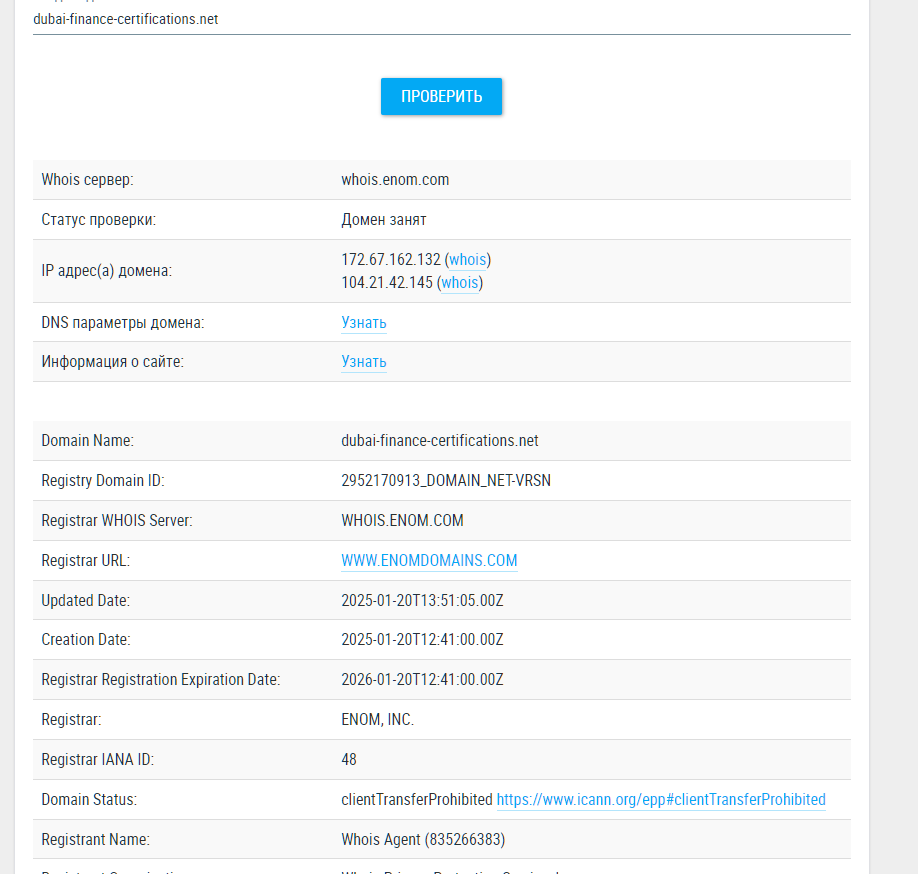Click the Domain Name: label
Screen dimensions: 918x874
(87, 441)
